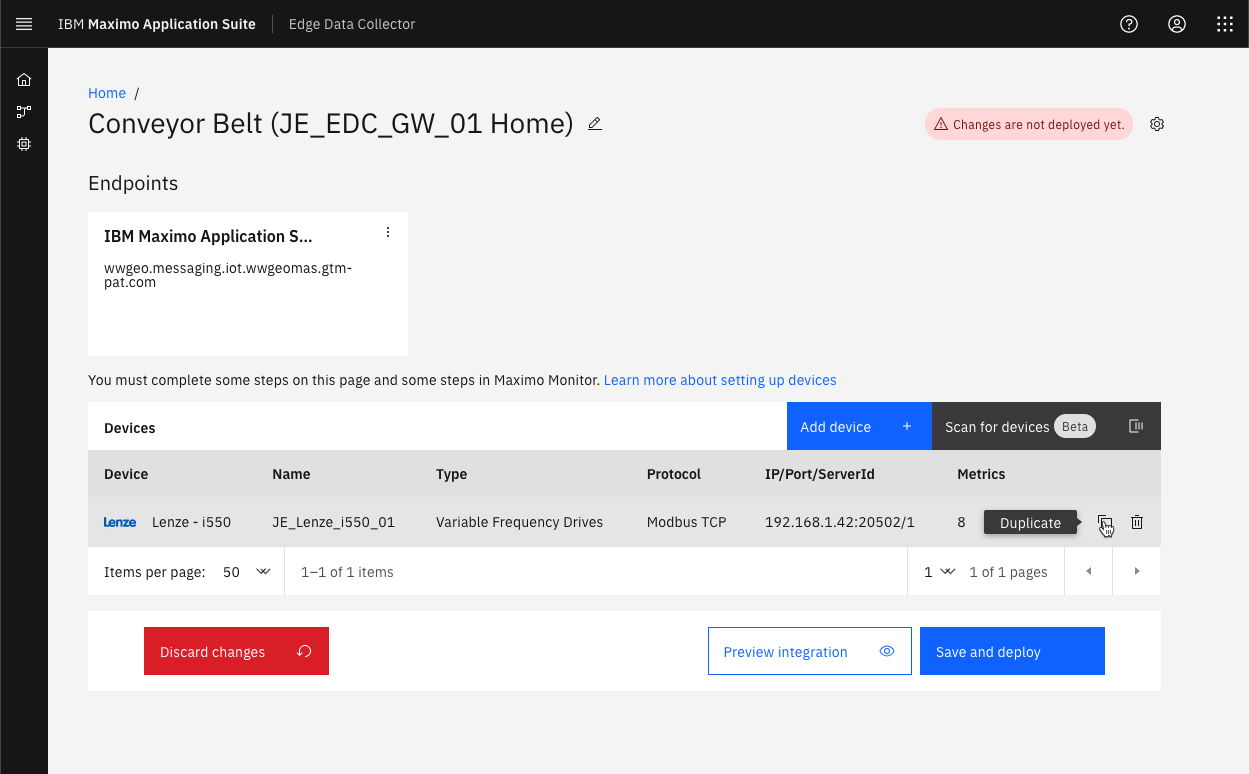This screenshot has height=774, width=1249.
Task: Click the Changes are not deployed yet tag
Action: pos(1029,125)
